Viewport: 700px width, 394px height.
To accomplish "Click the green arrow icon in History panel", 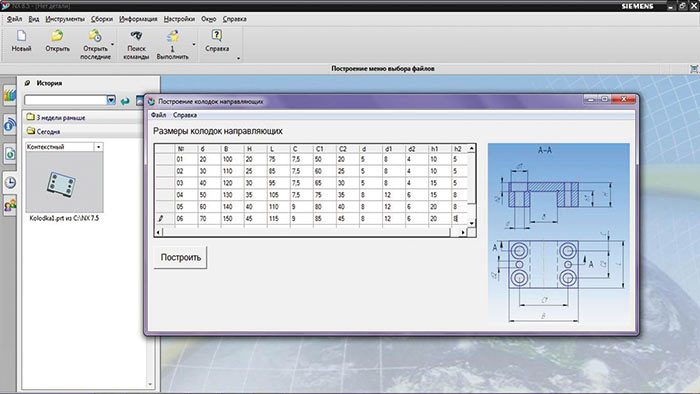I will click(125, 101).
